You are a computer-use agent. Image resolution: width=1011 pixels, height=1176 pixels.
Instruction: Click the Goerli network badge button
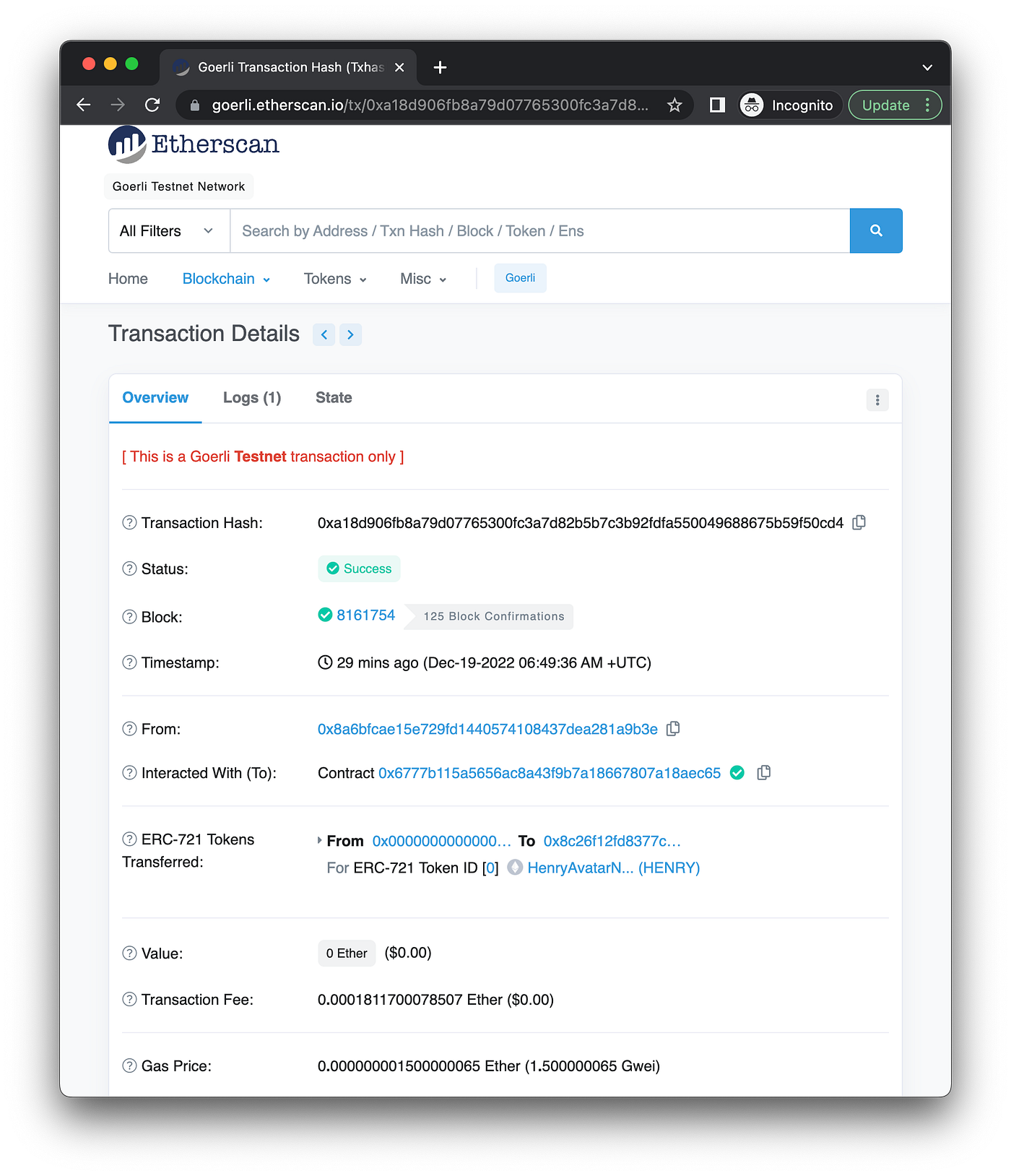pos(521,278)
